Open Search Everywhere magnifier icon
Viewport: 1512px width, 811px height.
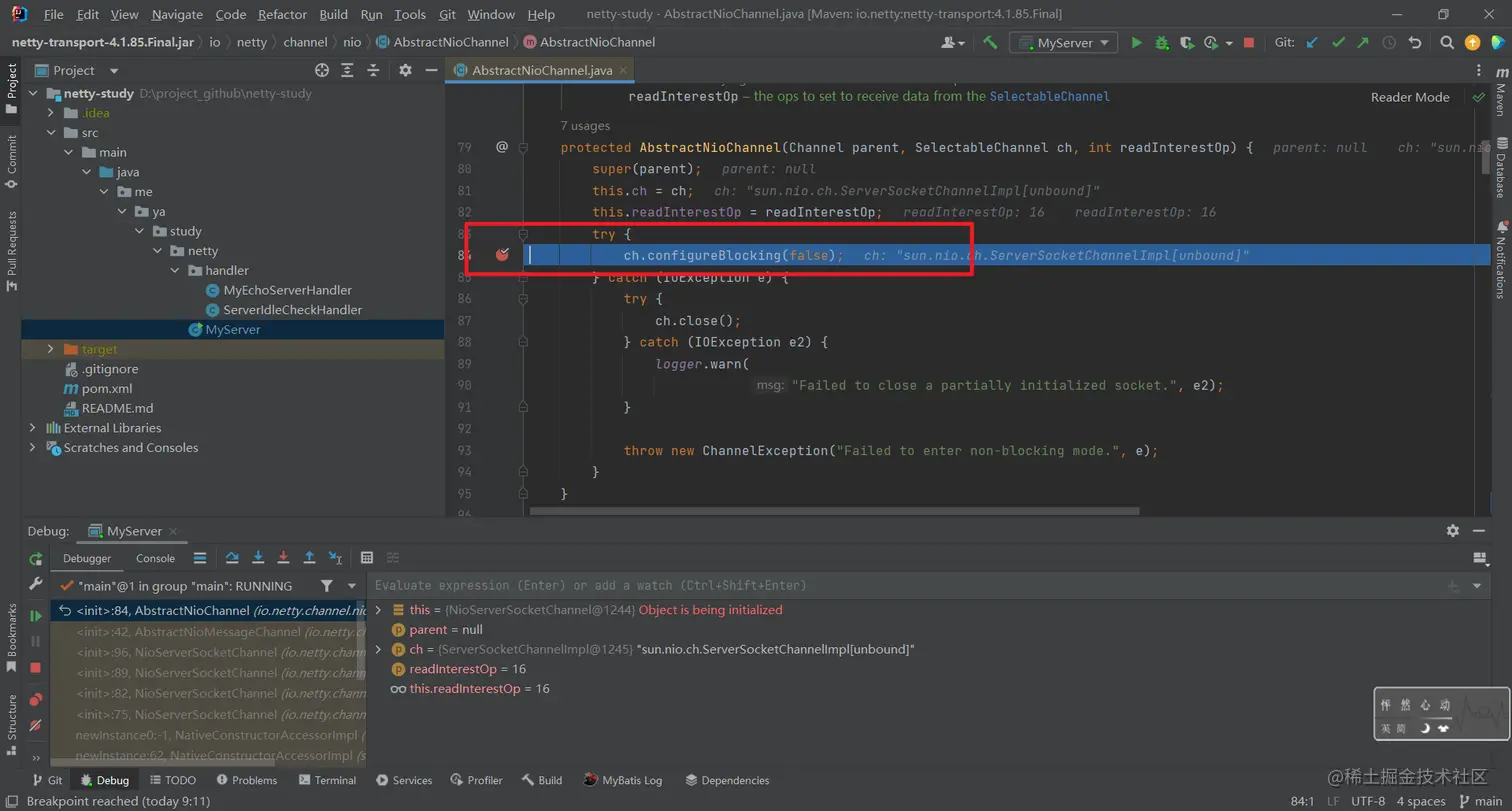pos(1447,43)
